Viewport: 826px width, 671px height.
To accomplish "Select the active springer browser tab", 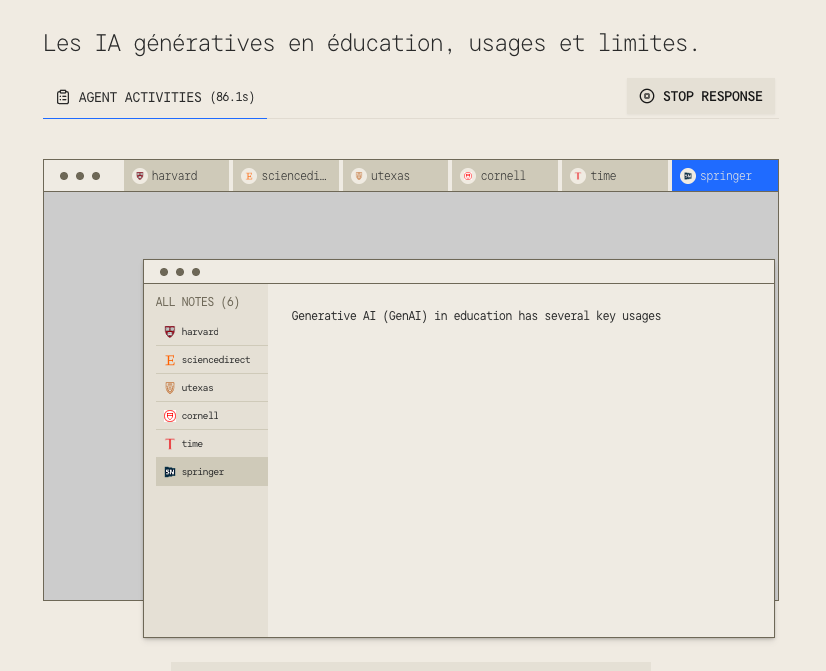I will tap(724, 176).
